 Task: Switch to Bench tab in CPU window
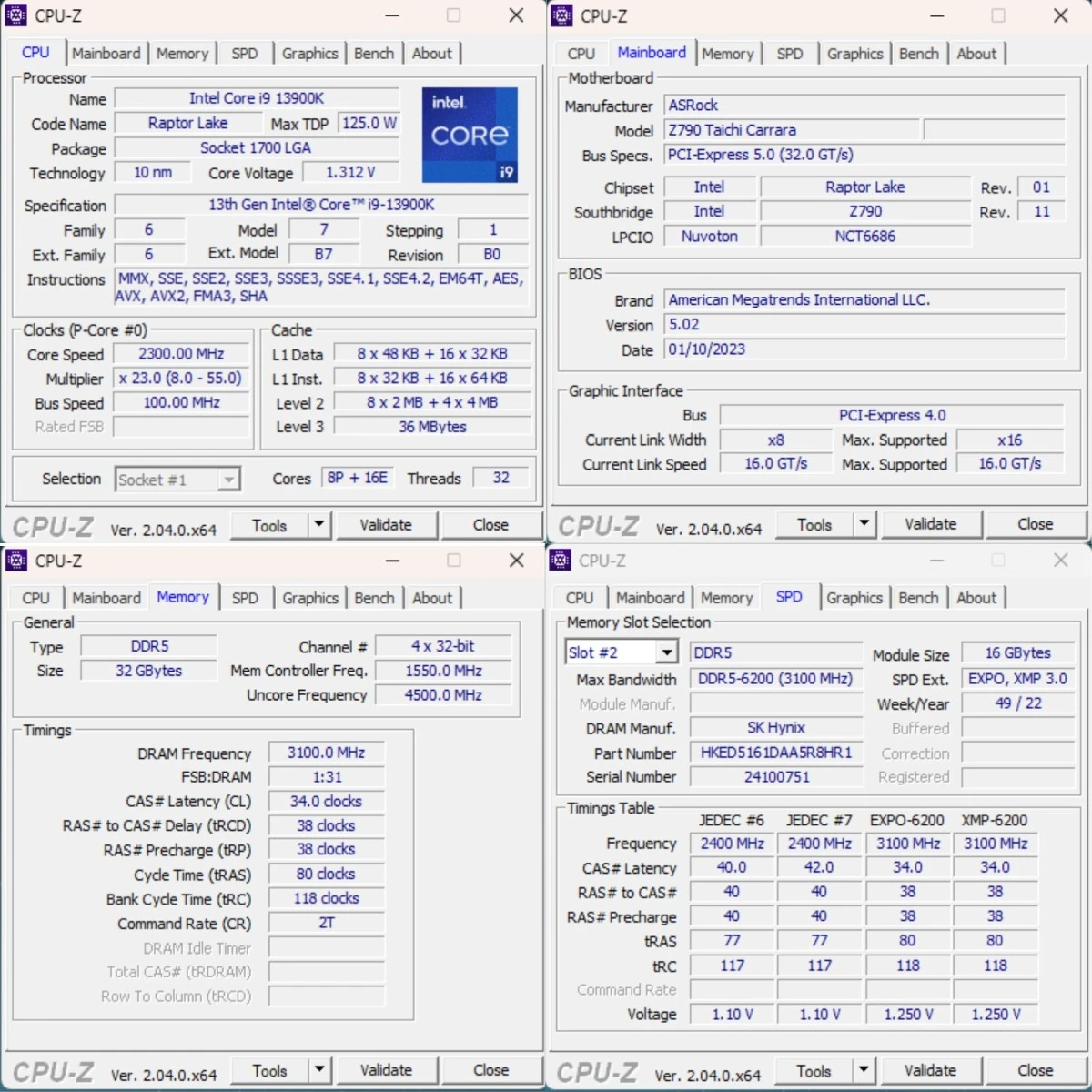point(374,54)
